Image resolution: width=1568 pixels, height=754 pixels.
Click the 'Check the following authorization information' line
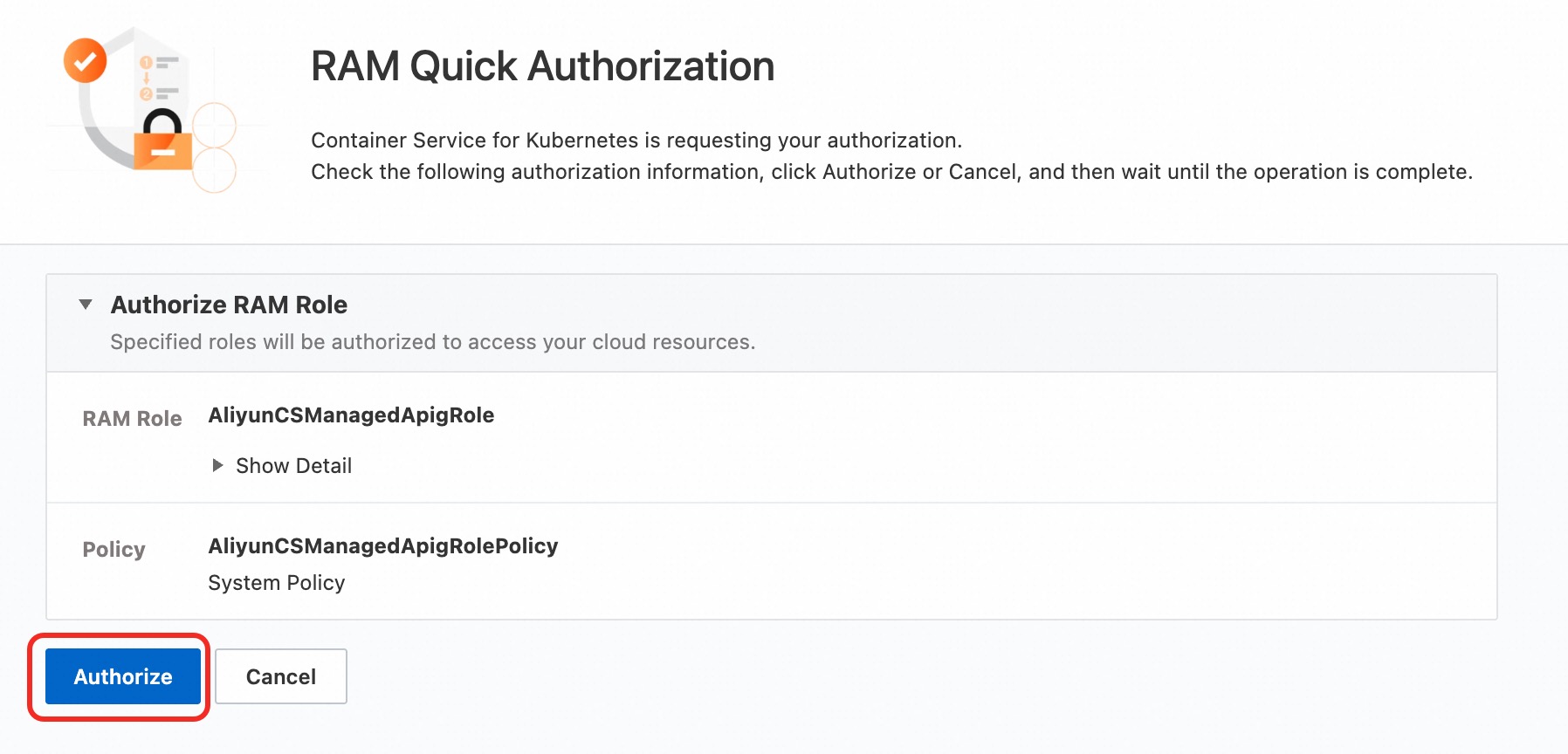[891, 172]
